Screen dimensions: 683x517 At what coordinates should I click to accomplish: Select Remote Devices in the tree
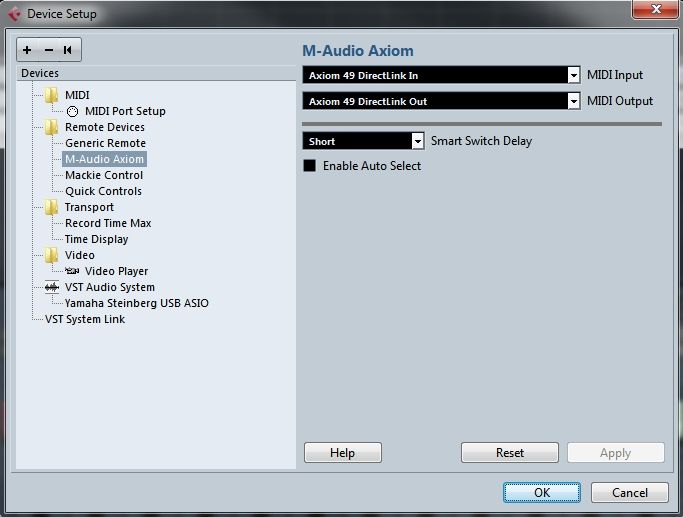point(105,127)
